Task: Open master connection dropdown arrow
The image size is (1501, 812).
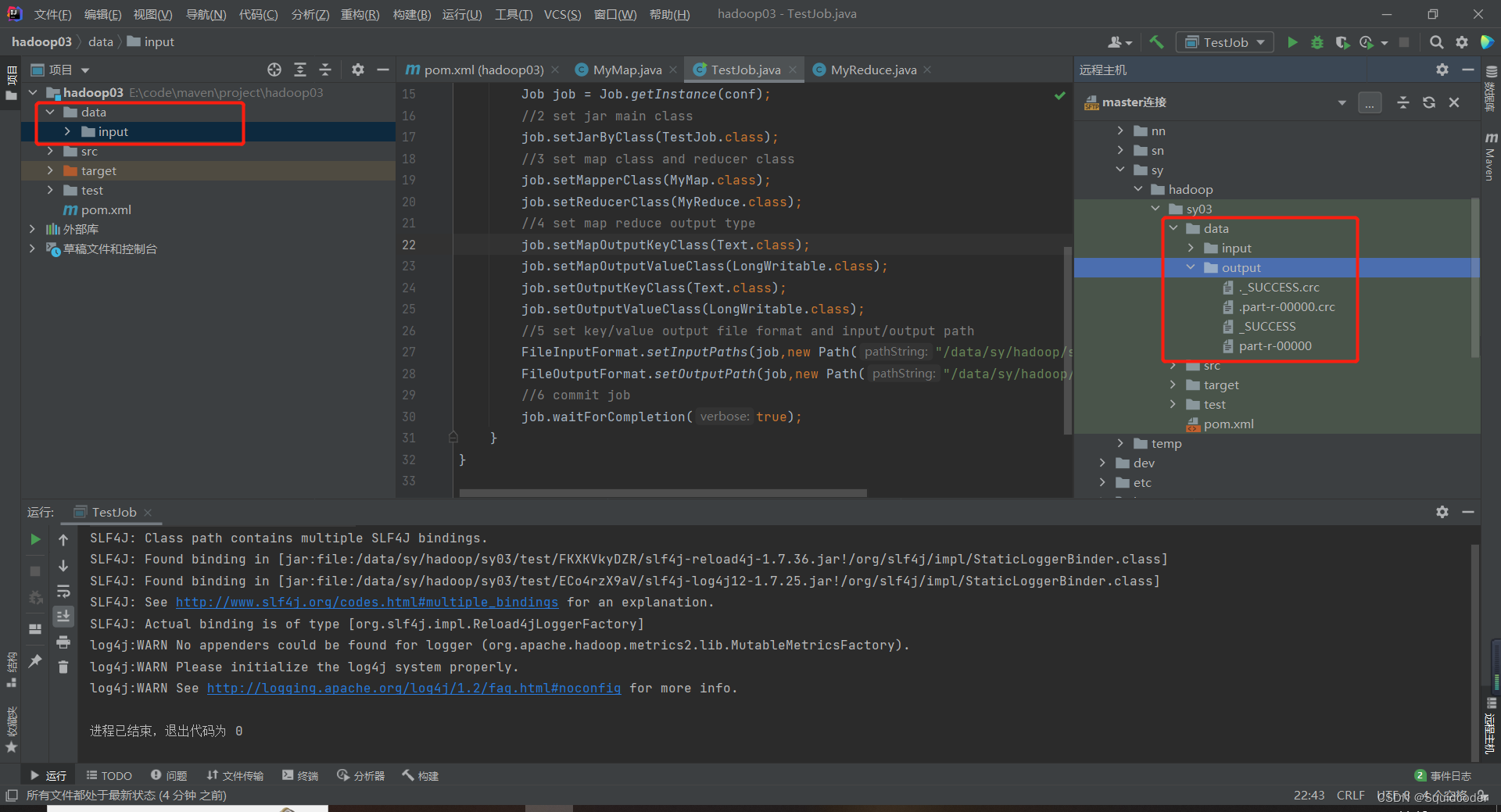Action: (1342, 102)
